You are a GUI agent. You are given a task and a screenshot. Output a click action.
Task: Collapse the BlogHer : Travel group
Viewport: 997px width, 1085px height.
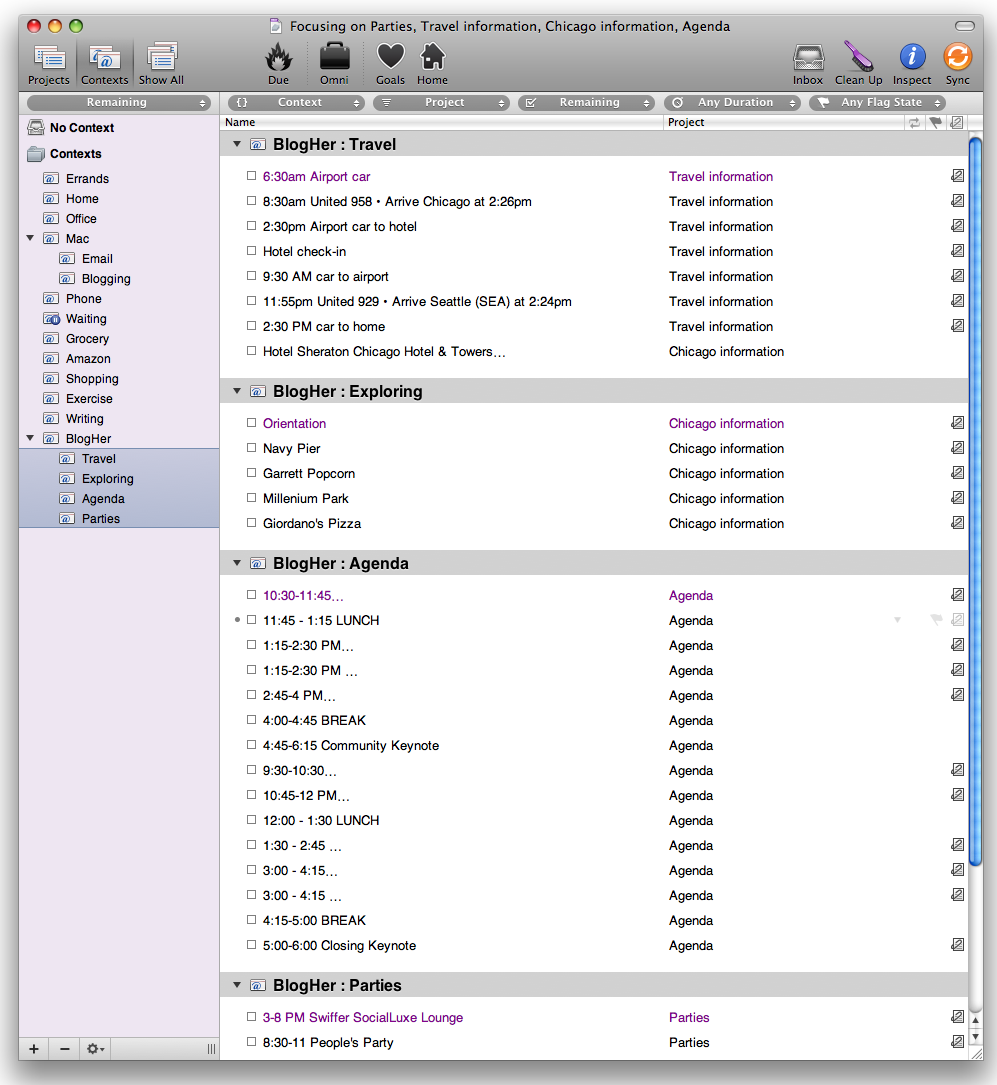pyautogui.click(x=237, y=144)
